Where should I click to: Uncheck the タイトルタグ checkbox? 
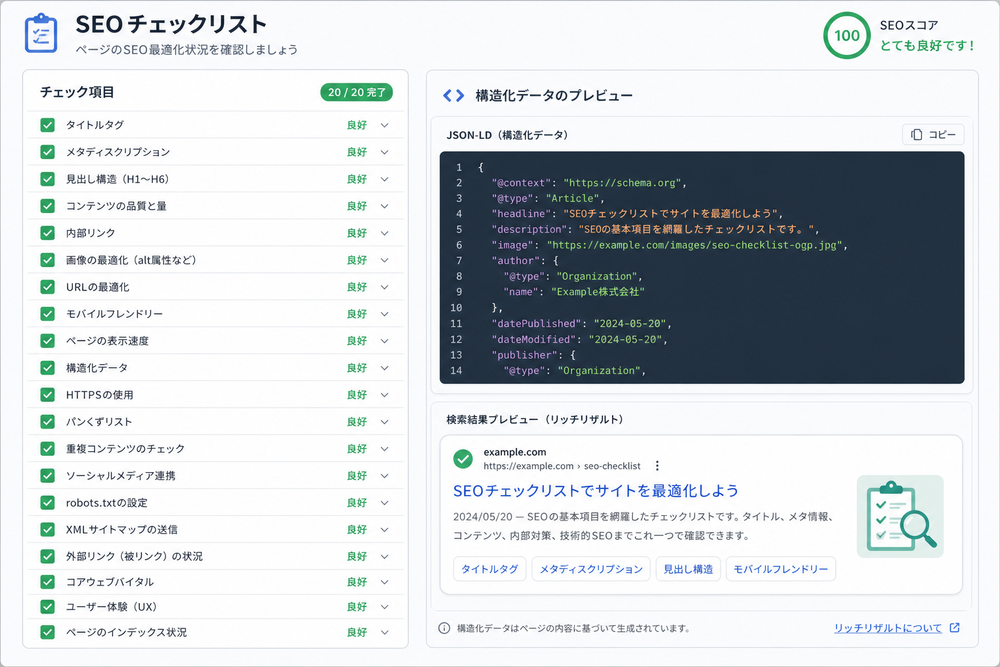pos(47,125)
